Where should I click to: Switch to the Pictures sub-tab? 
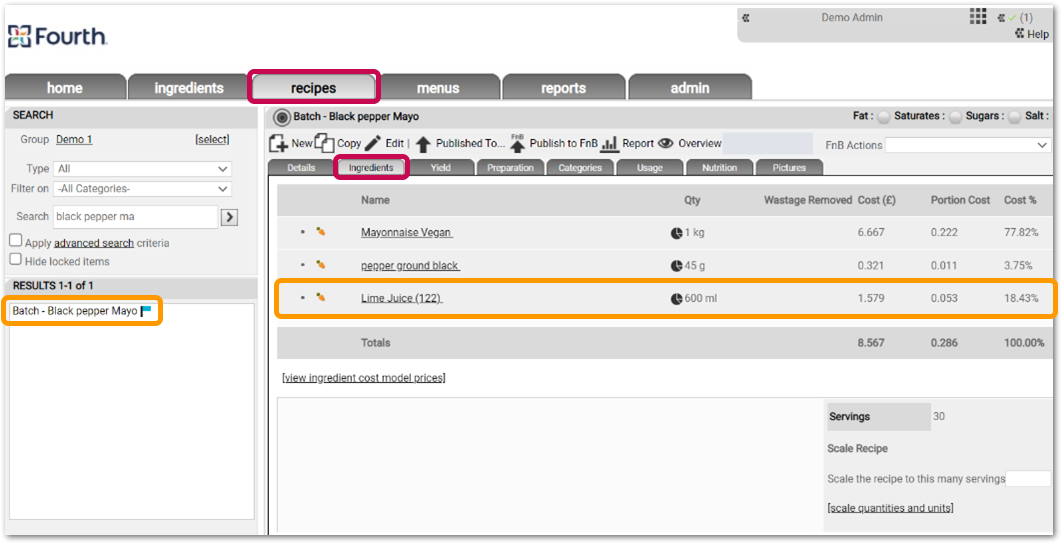click(x=789, y=167)
